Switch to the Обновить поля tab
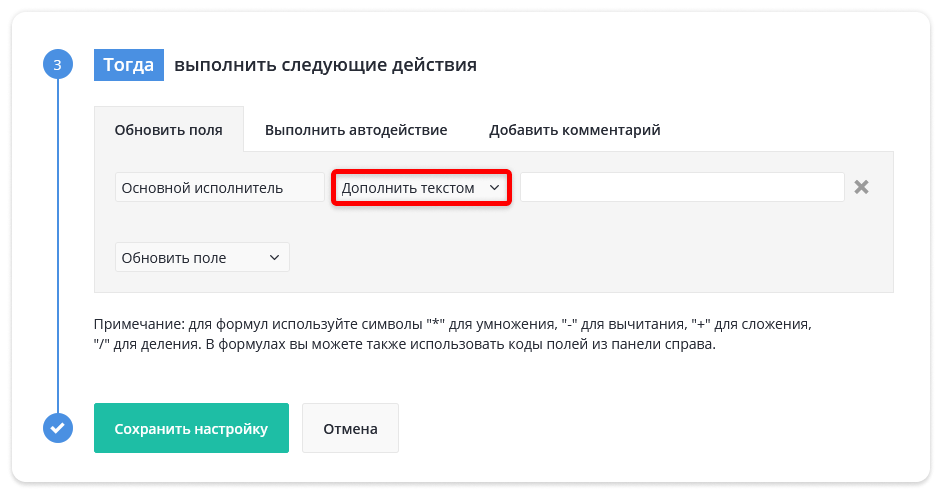Screen dimensions: 937x497 169,130
